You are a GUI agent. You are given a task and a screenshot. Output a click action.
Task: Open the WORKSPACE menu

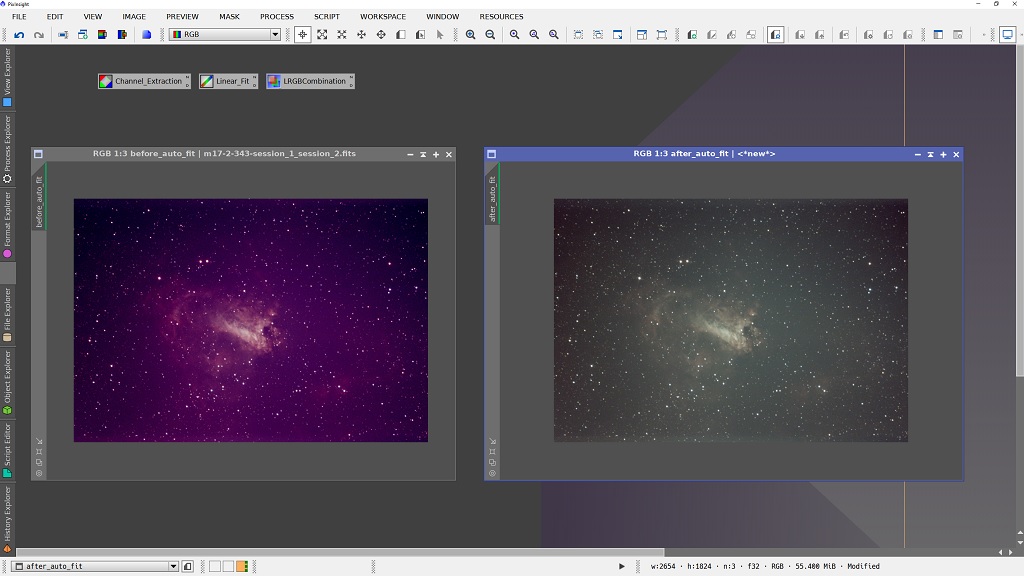pyautogui.click(x=382, y=16)
